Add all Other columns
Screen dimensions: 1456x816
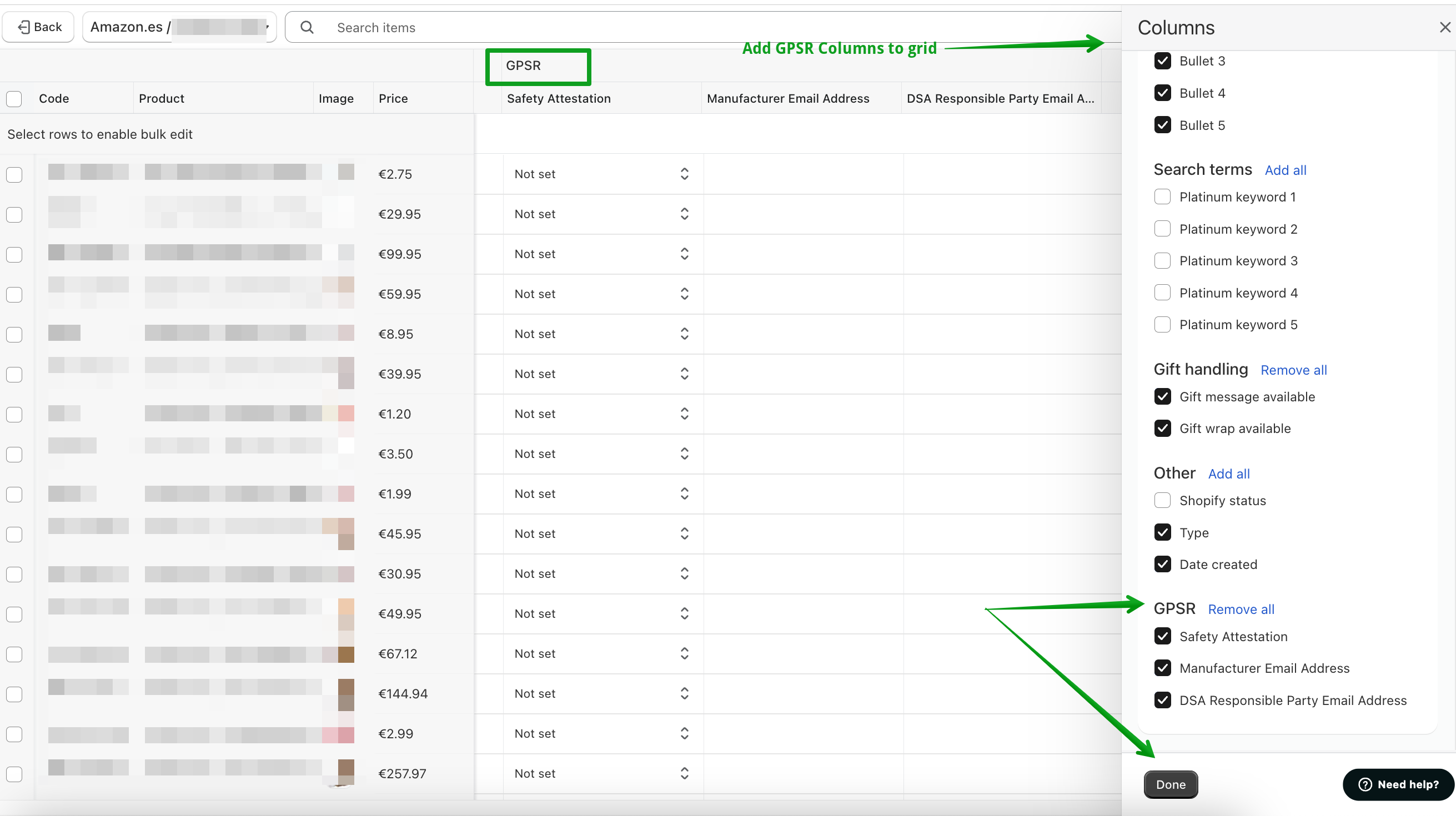[x=1229, y=474]
